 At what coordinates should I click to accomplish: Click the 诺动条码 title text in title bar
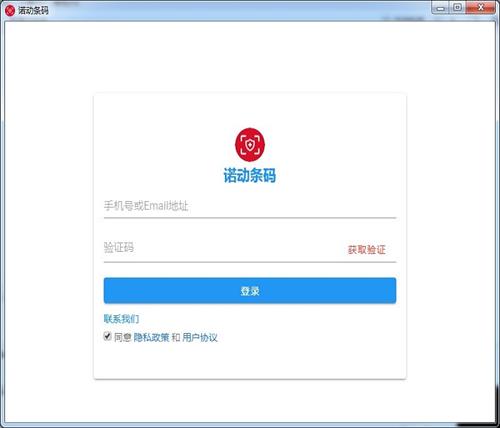click(33, 10)
